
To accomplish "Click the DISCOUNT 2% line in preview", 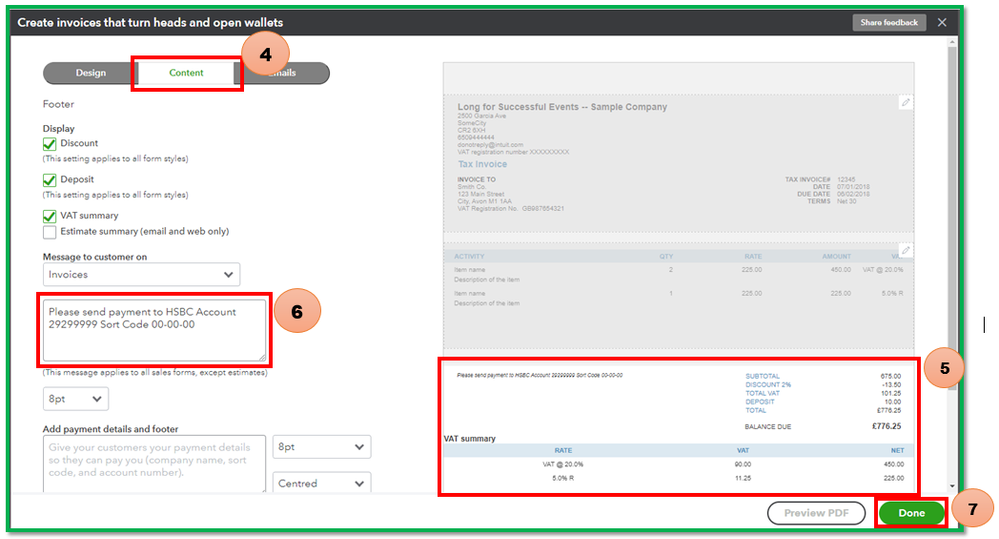I will click(768, 385).
